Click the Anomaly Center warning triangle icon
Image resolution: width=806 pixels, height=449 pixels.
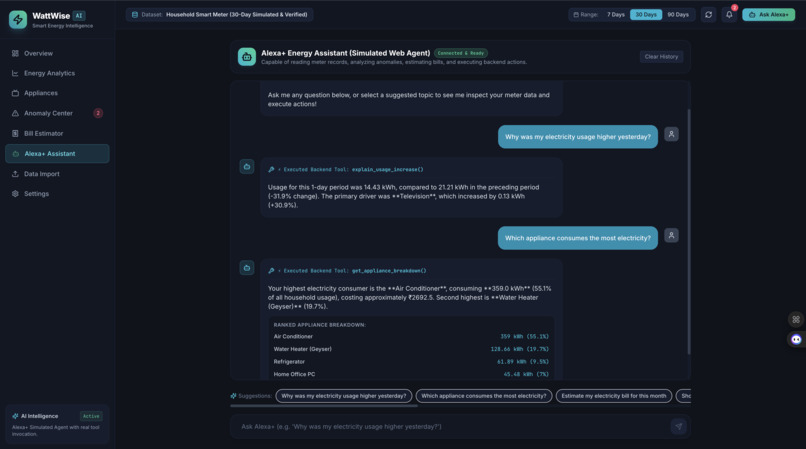coord(15,113)
